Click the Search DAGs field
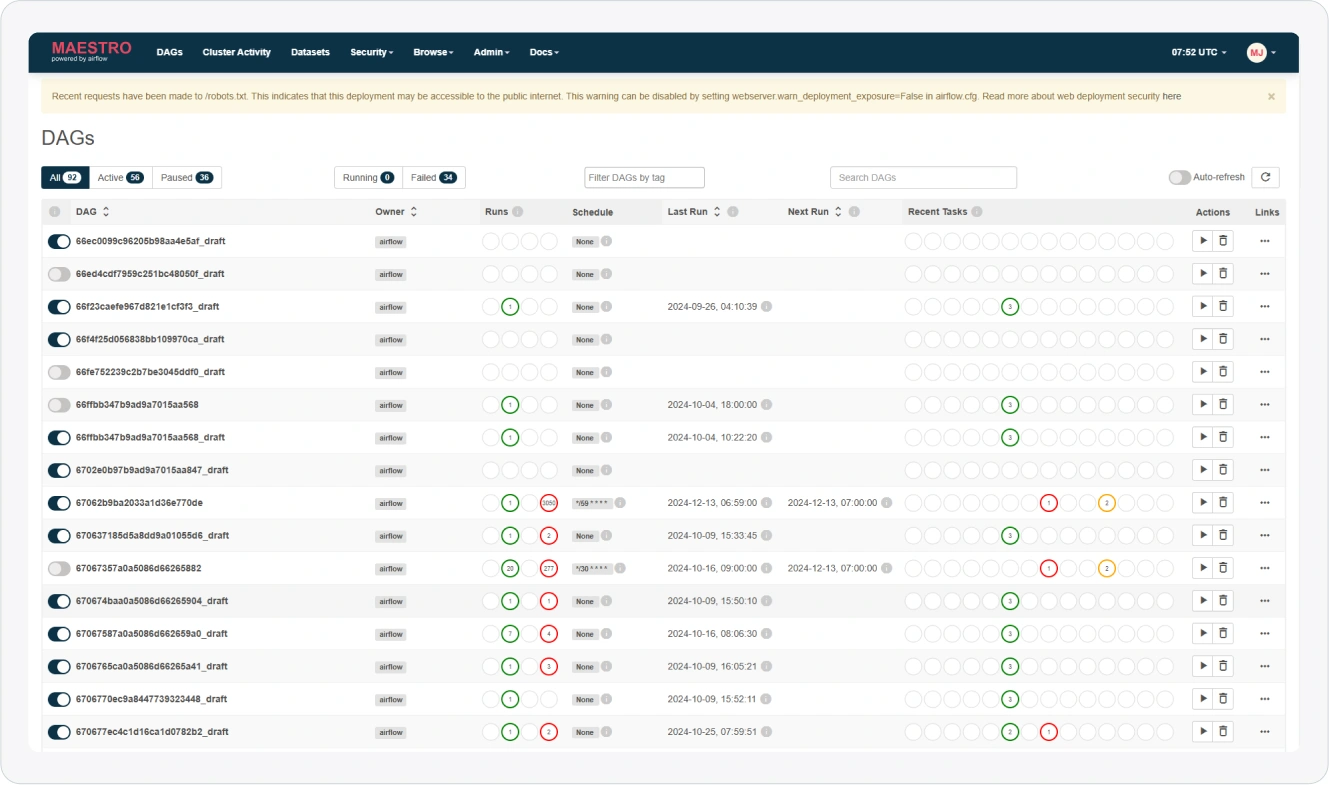1329x785 pixels. pos(923,177)
